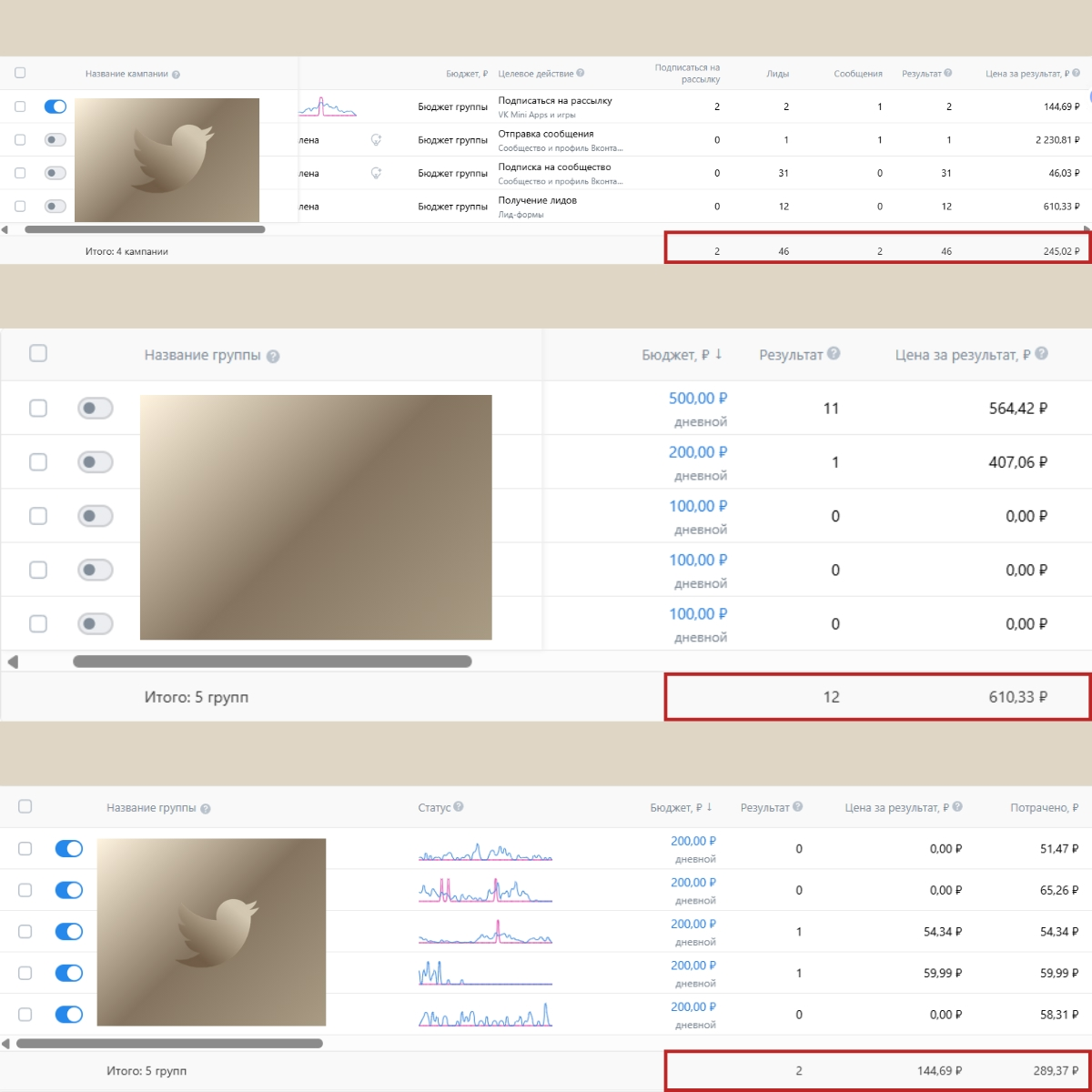The width and height of the screenshot is (1092, 1092).
Task: Click the 289,37 ₽ total spent value
Action: point(1056,1071)
